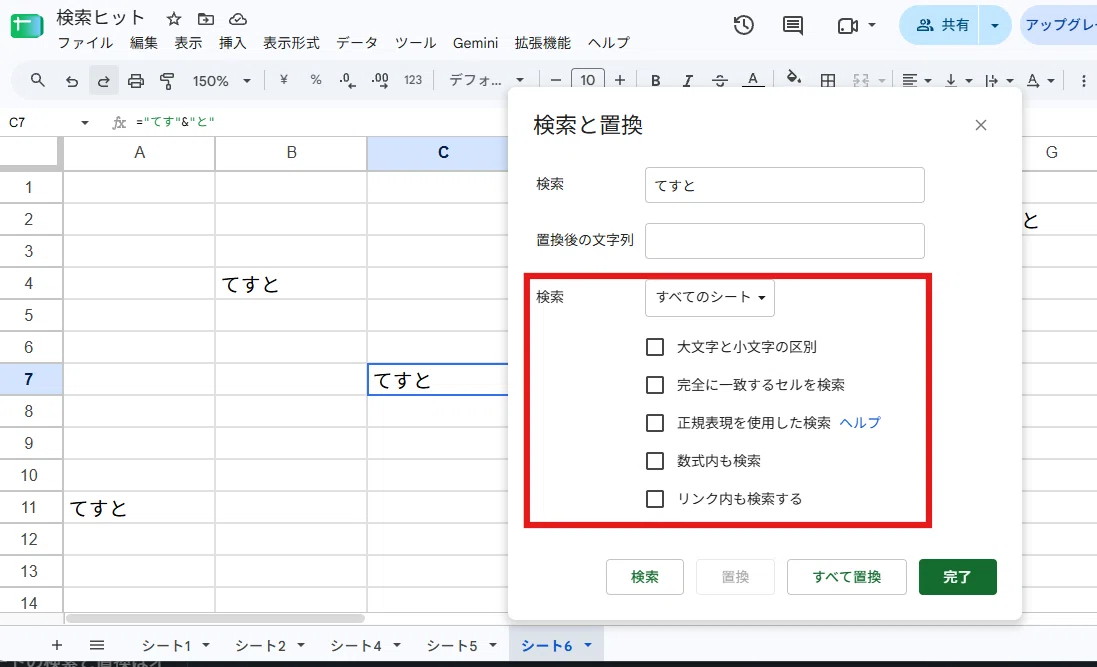
Task: Open the fill color picker
Action: pos(793,78)
